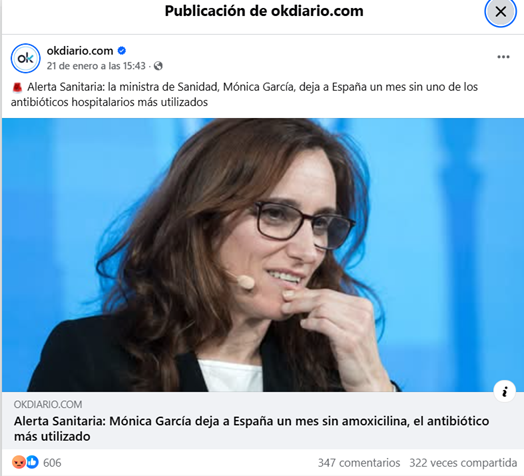Open the amoxicilina article headline
This screenshot has width=524, height=476.
click(x=251, y=428)
